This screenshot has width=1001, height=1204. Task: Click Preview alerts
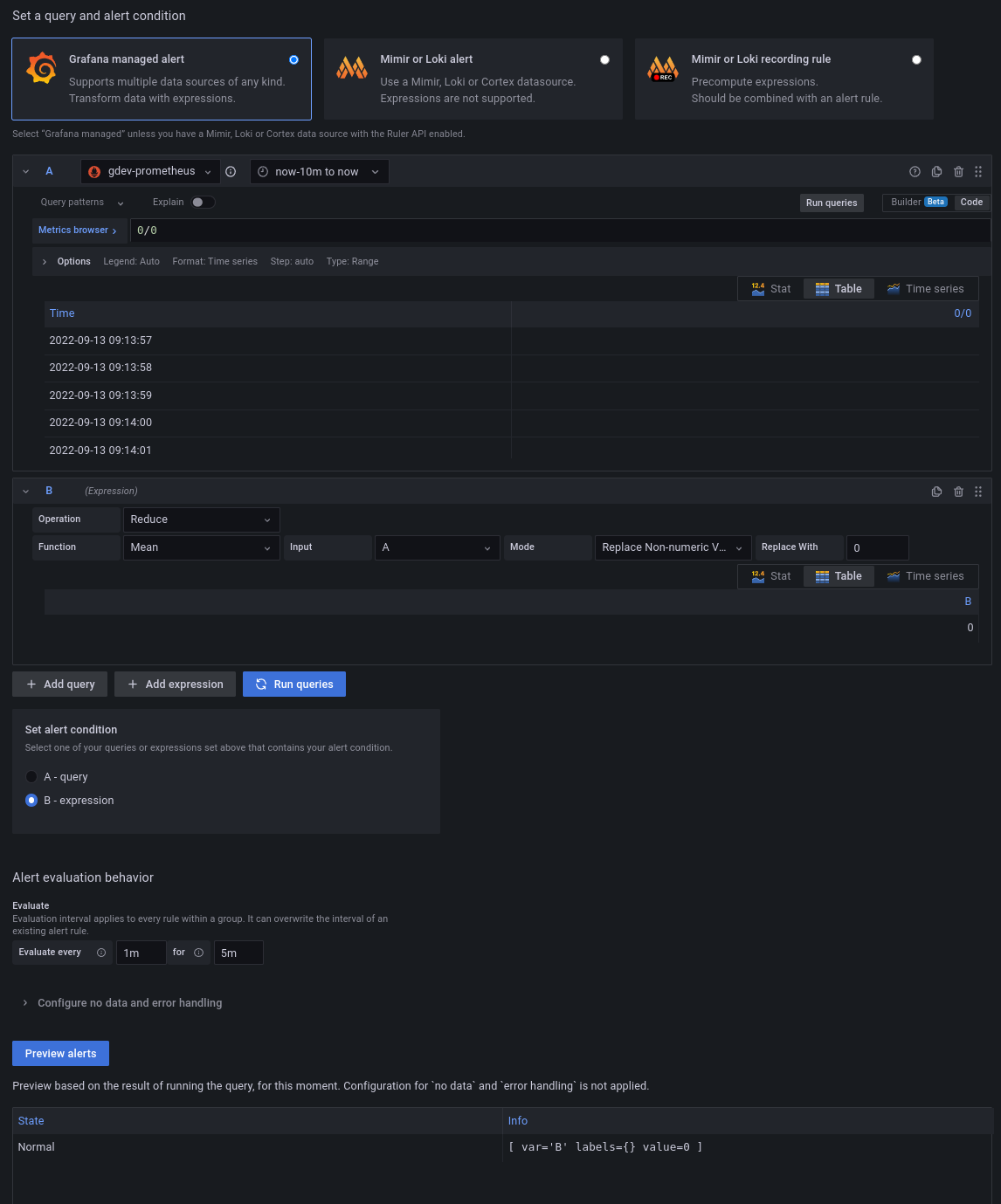pyautogui.click(x=60, y=1053)
